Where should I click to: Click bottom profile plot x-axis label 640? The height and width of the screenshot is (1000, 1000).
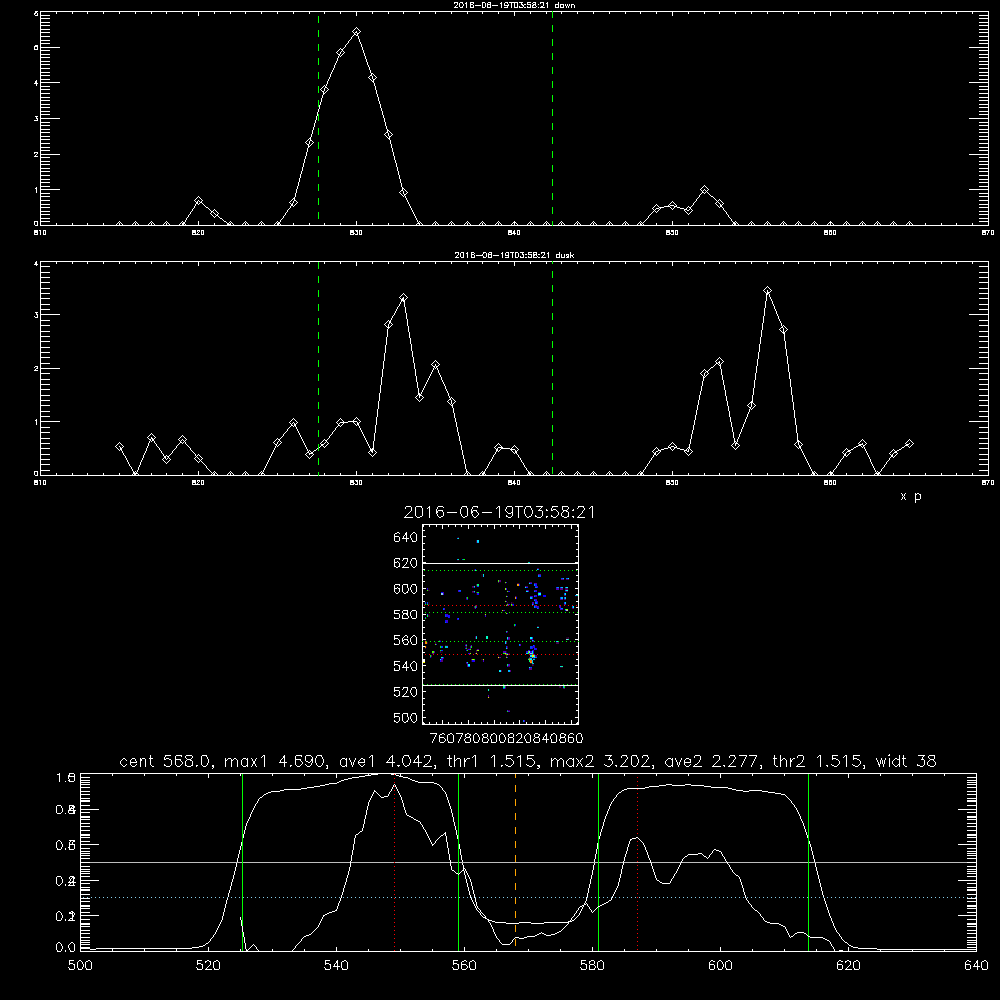(x=976, y=966)
